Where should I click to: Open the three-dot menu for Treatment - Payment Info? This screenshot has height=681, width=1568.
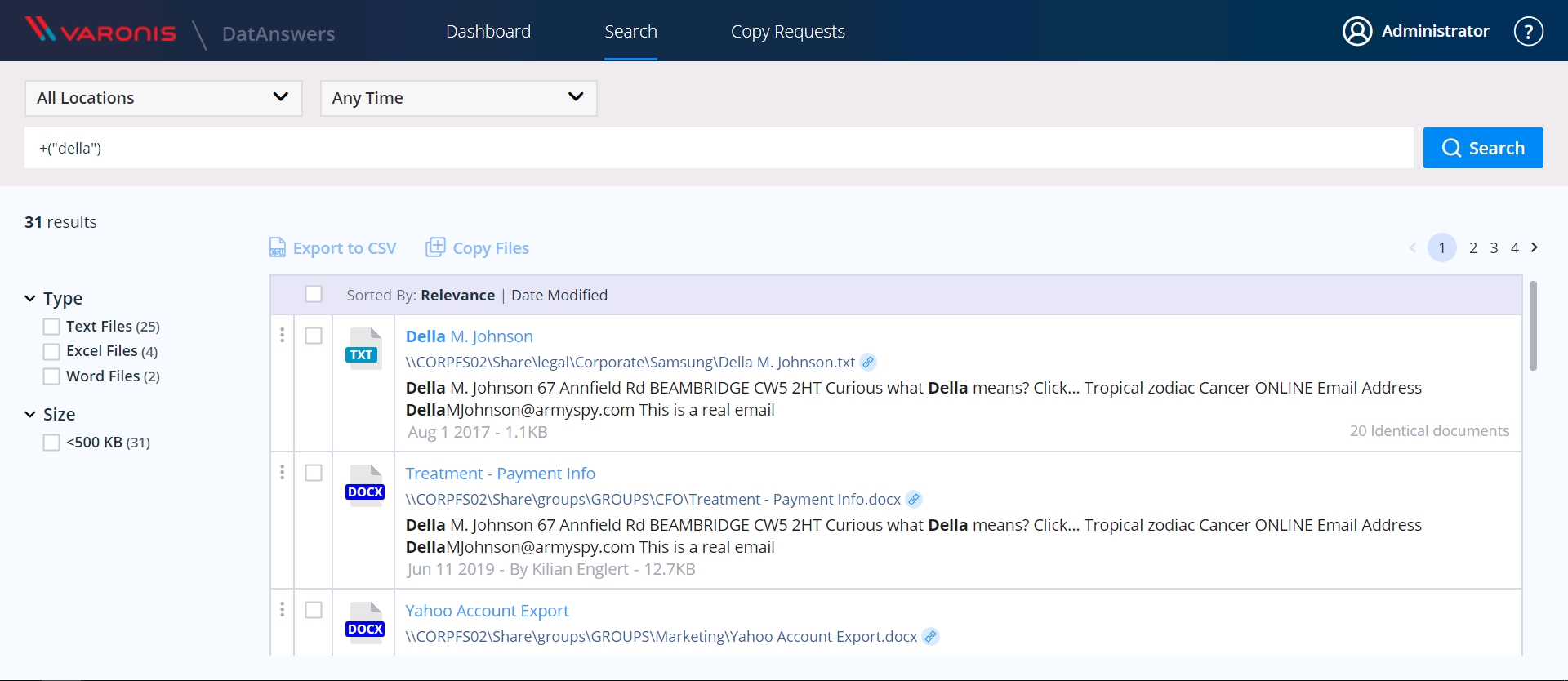pos(283,472)
